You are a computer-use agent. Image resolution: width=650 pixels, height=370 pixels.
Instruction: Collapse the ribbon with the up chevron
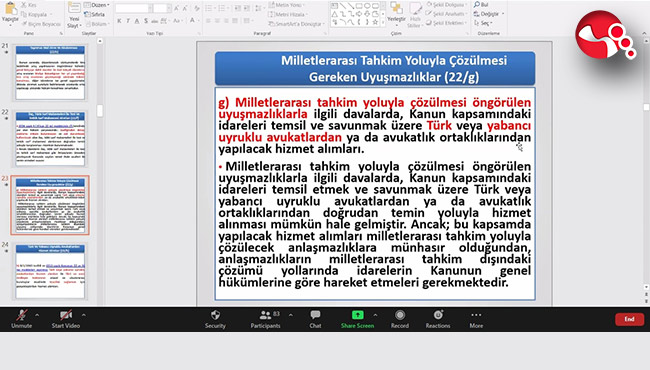(643, 34)
